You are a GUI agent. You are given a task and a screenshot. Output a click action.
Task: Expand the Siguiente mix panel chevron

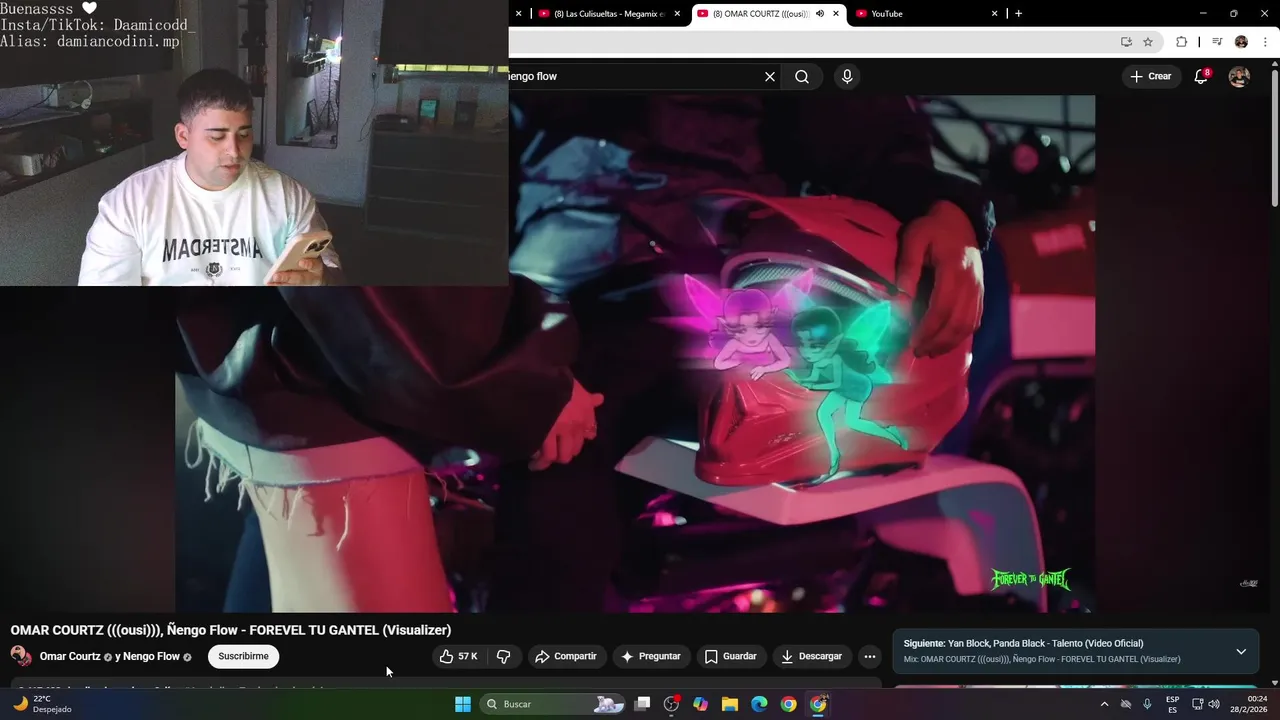tap(1241, 652)
